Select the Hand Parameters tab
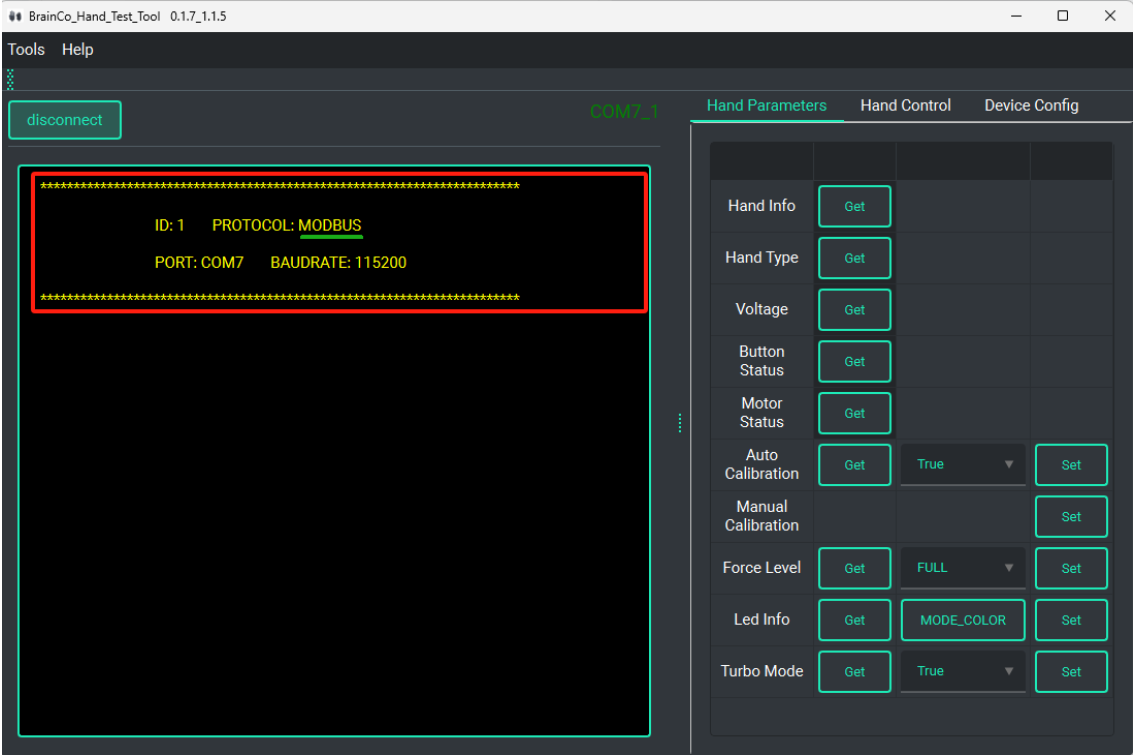This screenshot has width=1133, height=755. click(766, 106)
